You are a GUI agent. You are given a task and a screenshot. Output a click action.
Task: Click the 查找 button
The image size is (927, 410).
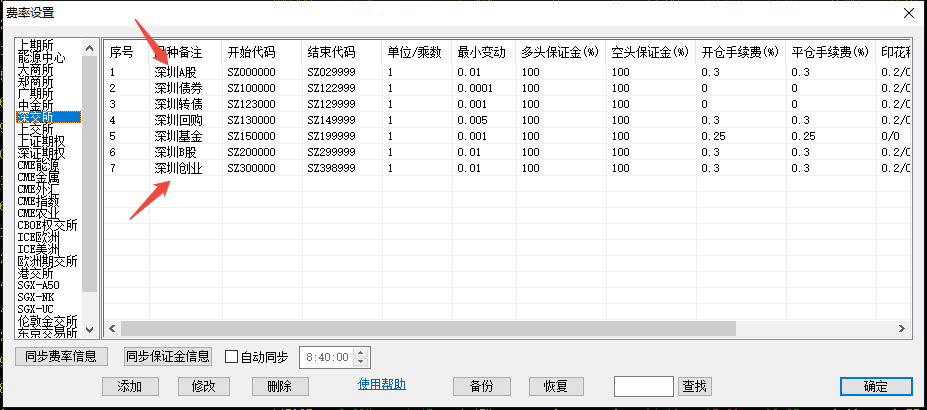coord(694,386)
